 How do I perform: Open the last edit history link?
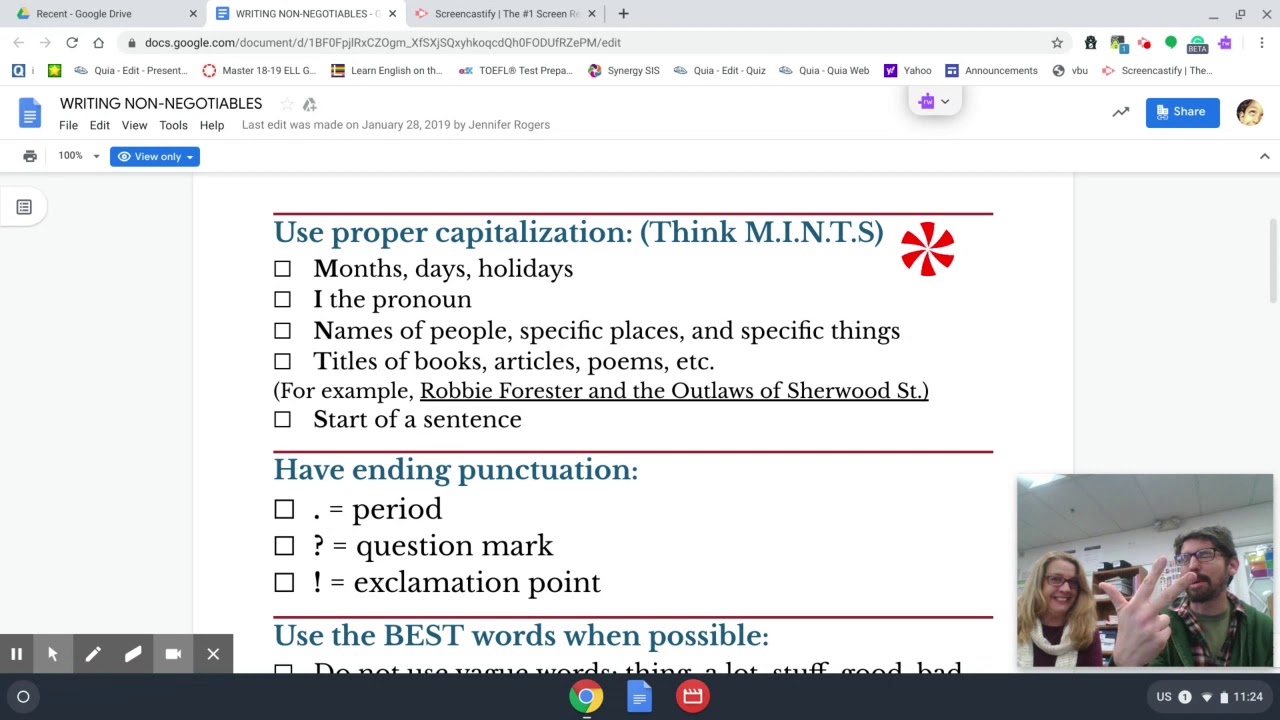396,125
